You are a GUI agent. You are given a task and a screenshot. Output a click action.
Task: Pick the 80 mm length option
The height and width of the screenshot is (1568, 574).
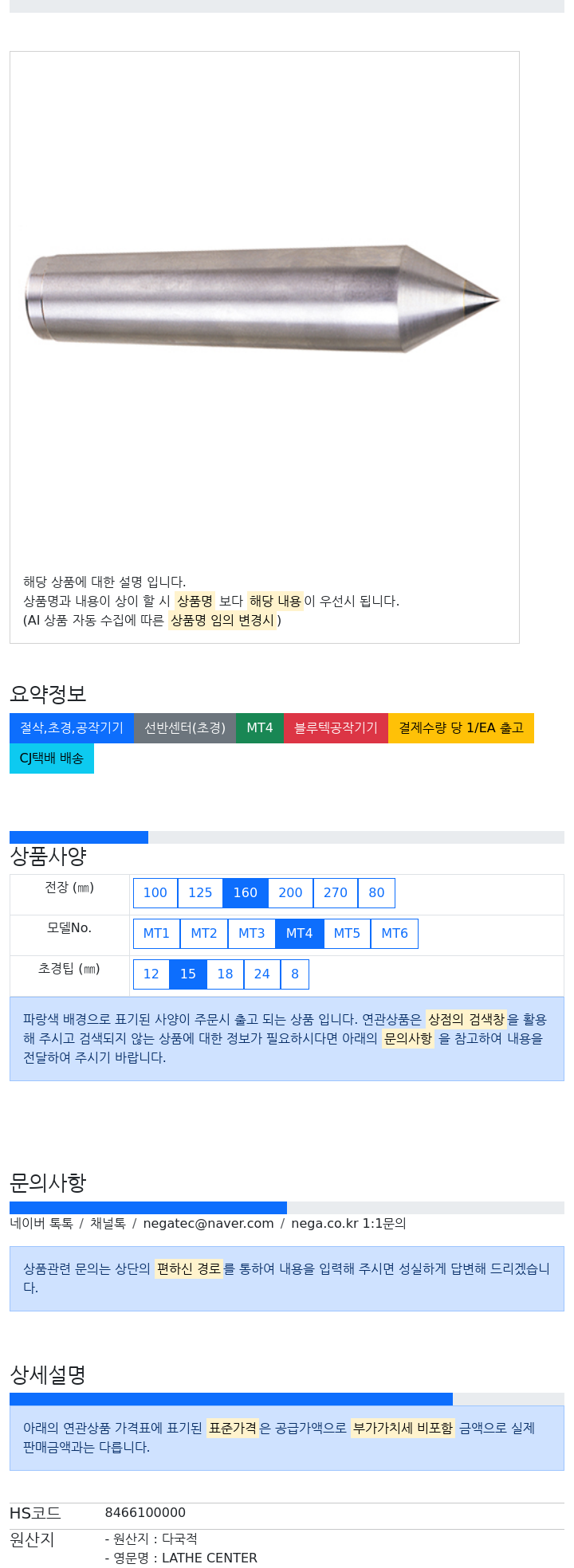pyautogui.click(x=376, y=893)
